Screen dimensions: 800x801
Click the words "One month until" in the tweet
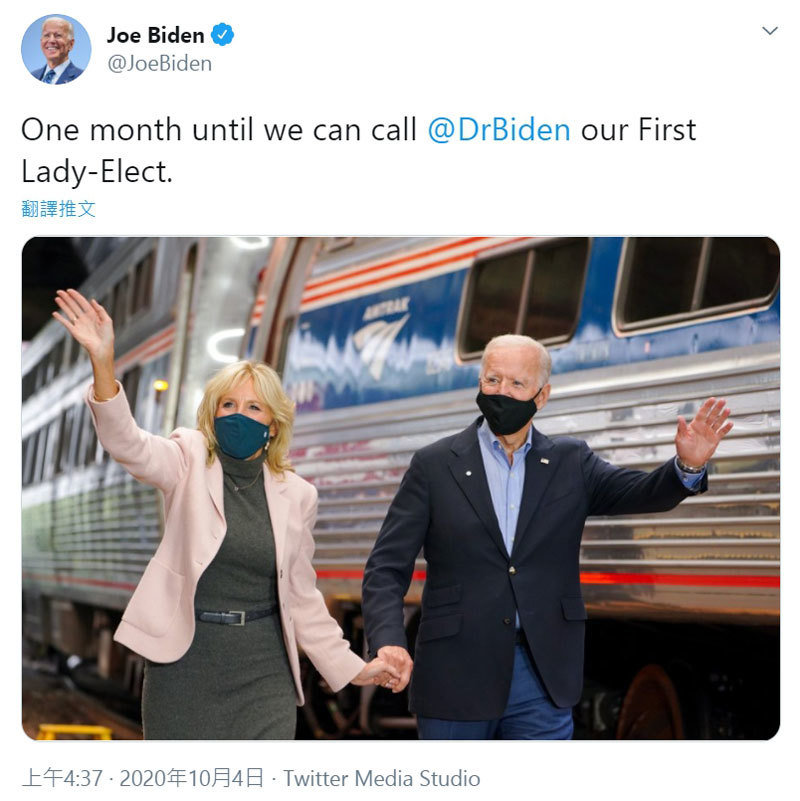137,130
